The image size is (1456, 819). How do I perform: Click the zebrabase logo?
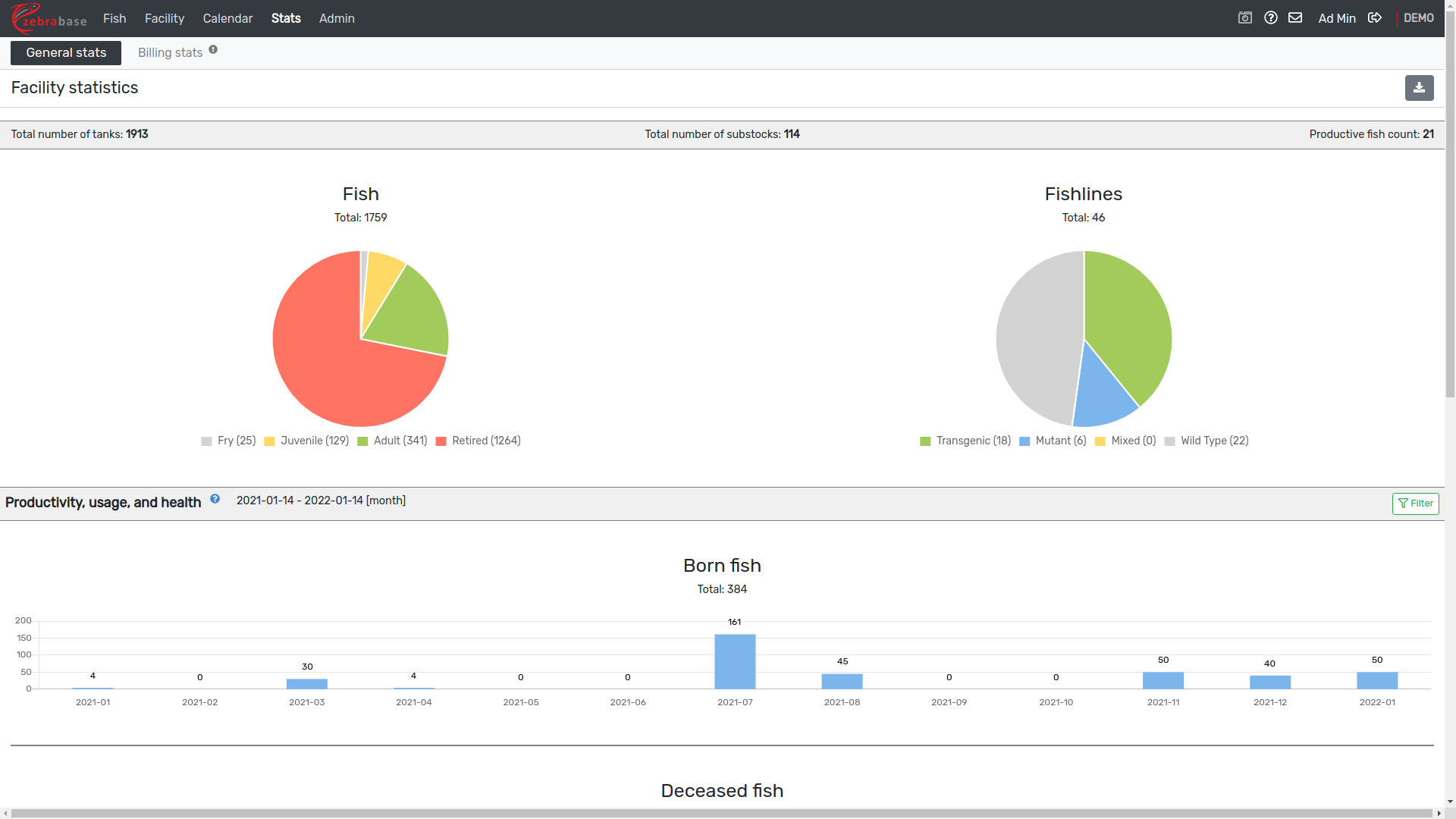49,18
